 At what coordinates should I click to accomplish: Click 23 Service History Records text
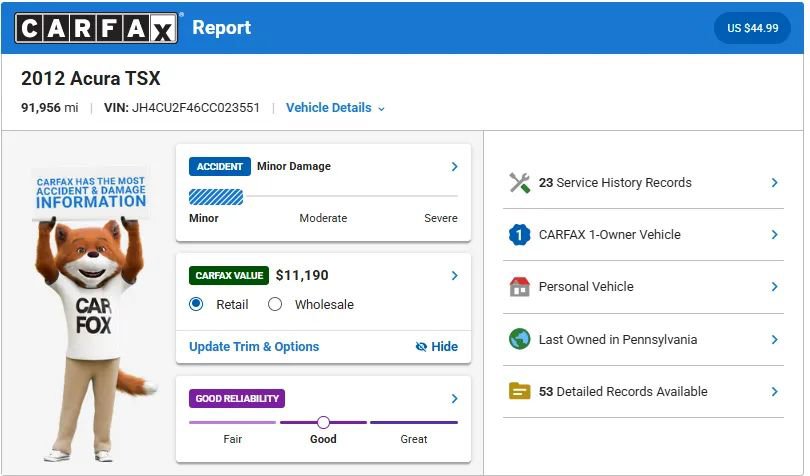coord(615,182)
